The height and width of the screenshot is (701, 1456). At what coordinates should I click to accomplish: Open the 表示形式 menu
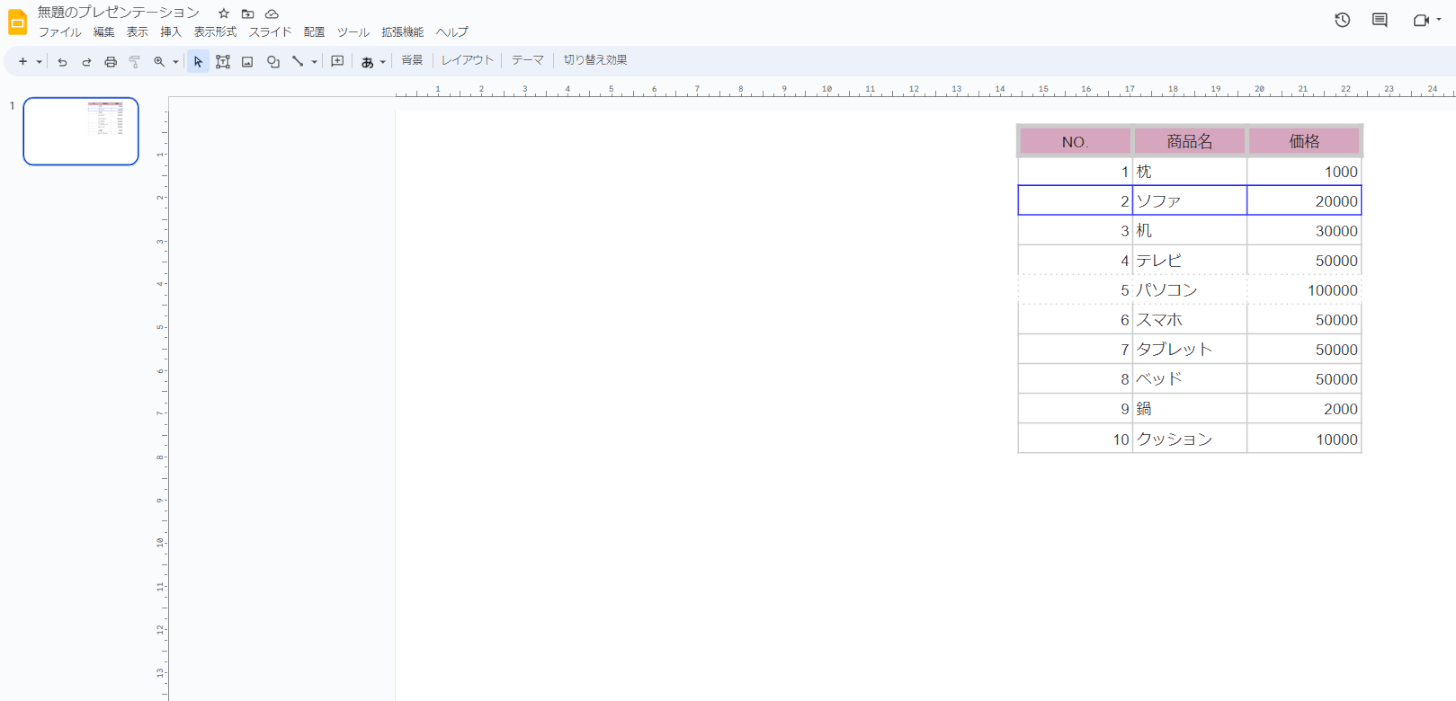tap(215, 32)
